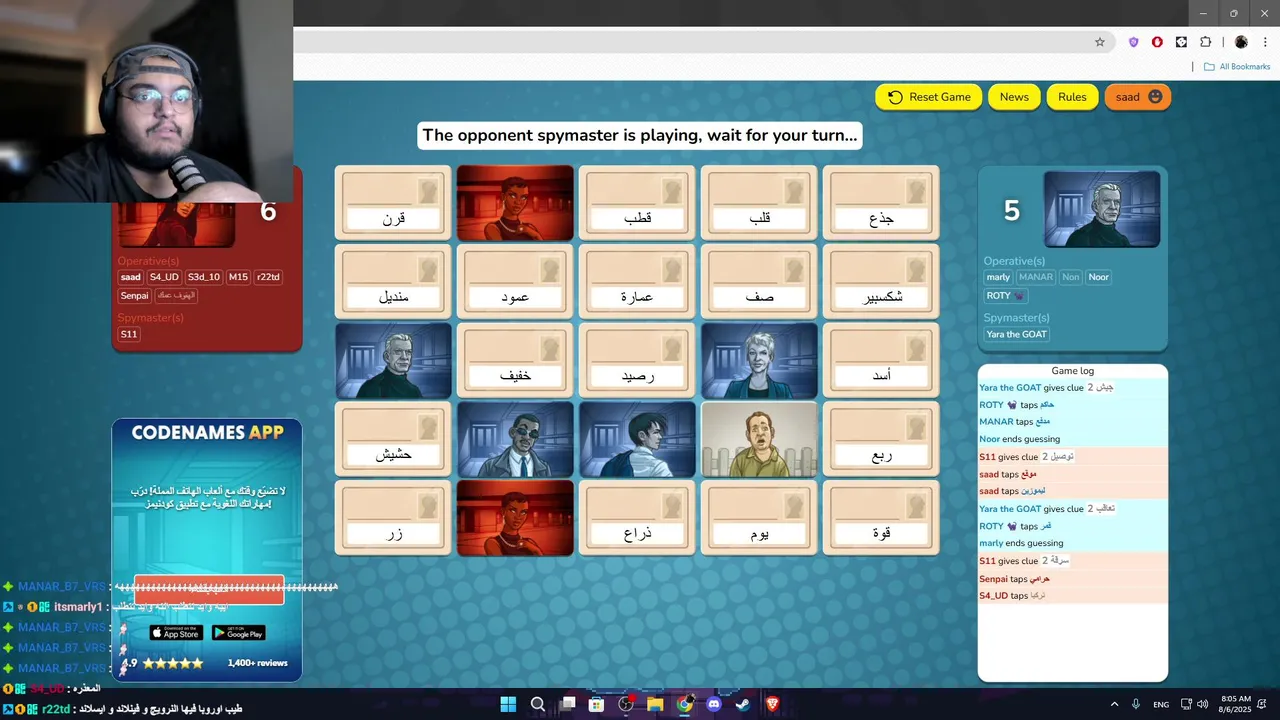
Task: Open File Explorer from the taskbar
Action: [x=655, y=704]
